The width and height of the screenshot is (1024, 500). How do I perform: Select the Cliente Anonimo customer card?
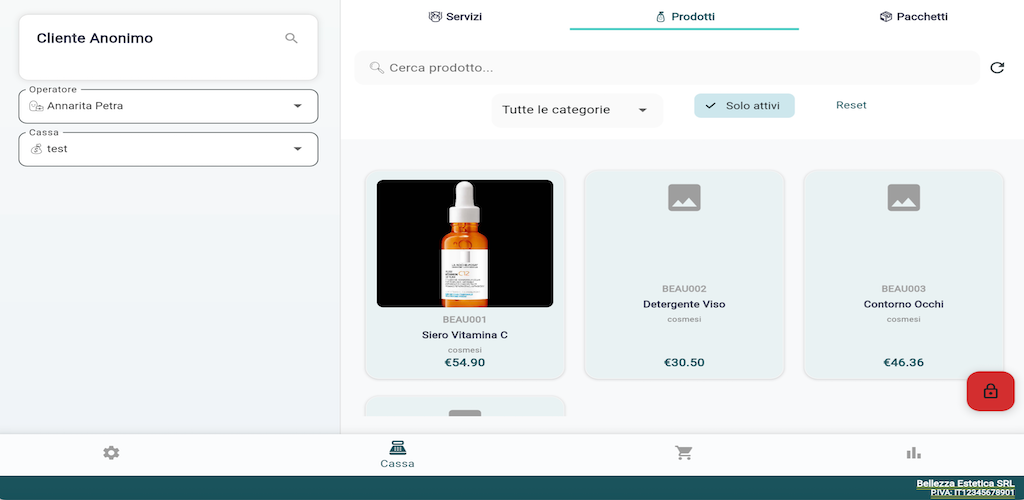pyautogui.click(x=168, y=48)
